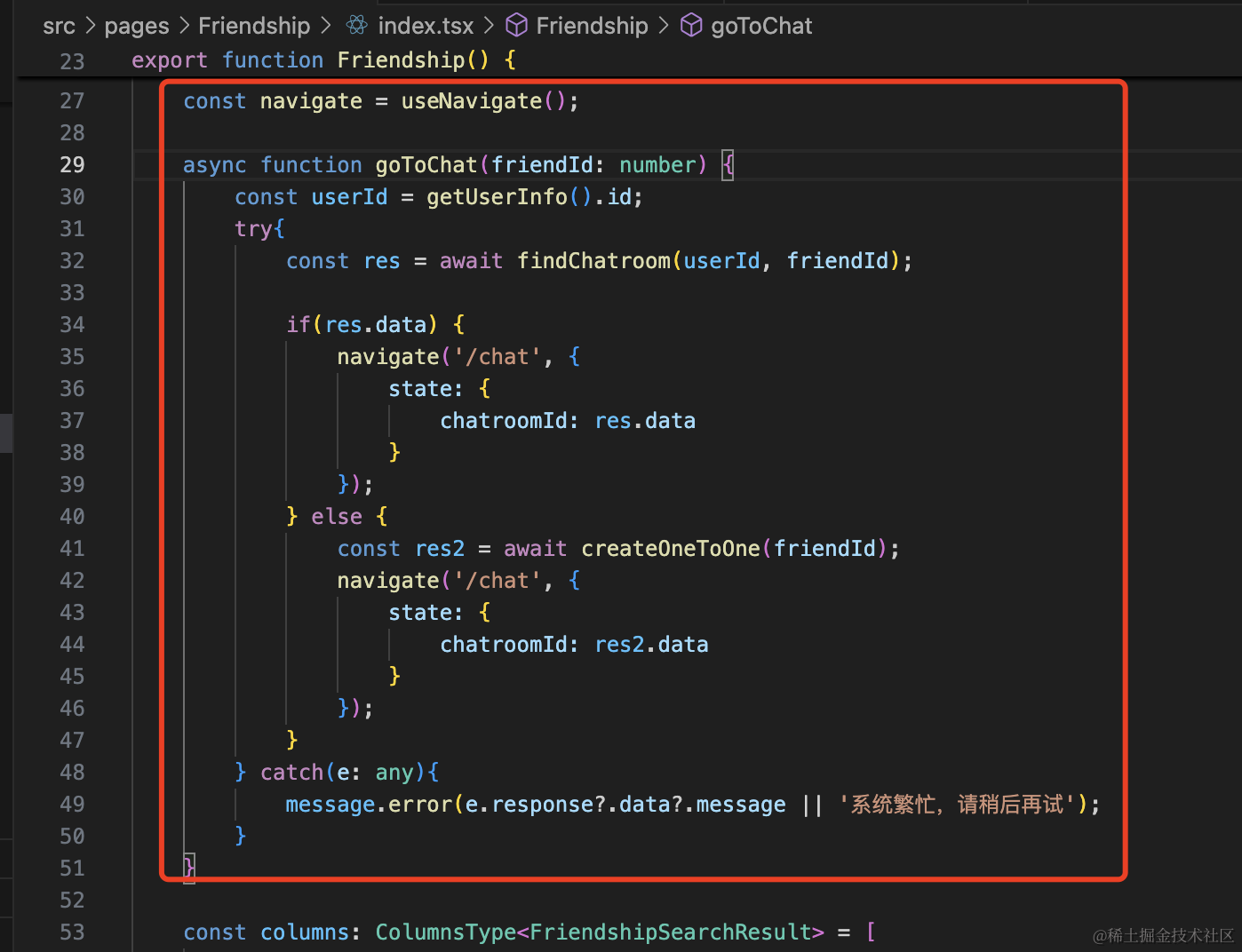1242x952 pixels.
Task: Select line number 29 in the gutter
Action: 72,165
